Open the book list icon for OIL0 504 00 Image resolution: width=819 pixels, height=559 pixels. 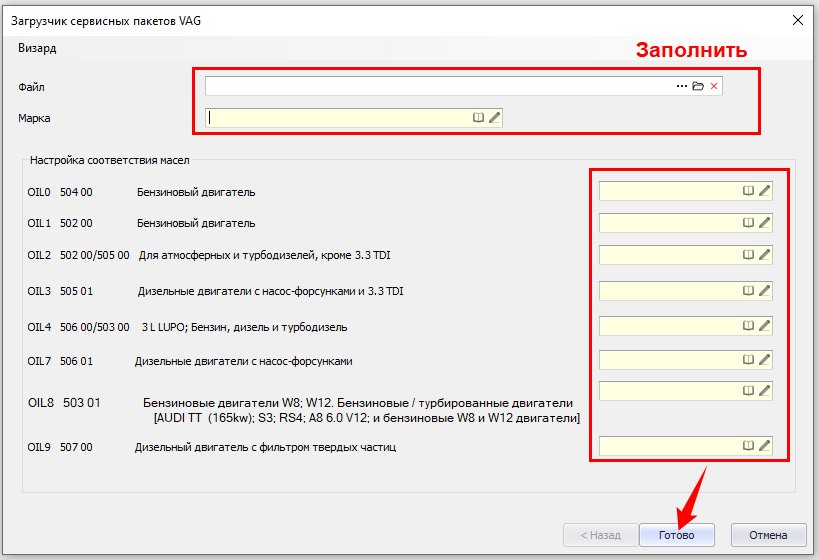748,191
